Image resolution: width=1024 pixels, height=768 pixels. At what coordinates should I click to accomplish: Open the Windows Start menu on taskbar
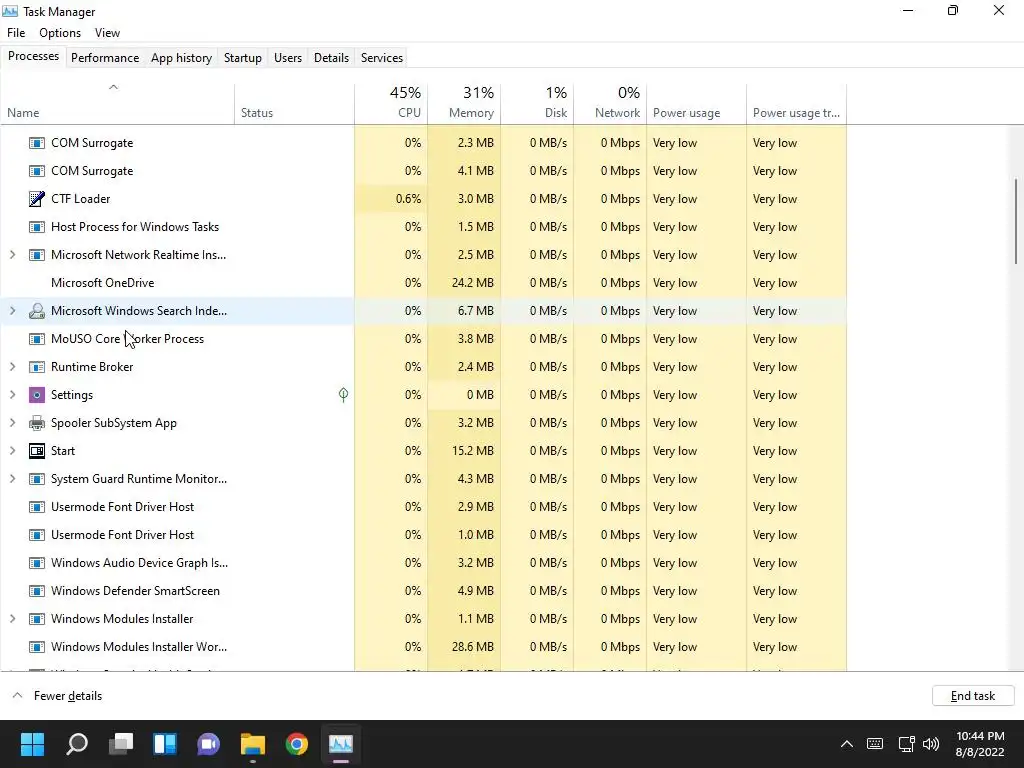[32, 743]
